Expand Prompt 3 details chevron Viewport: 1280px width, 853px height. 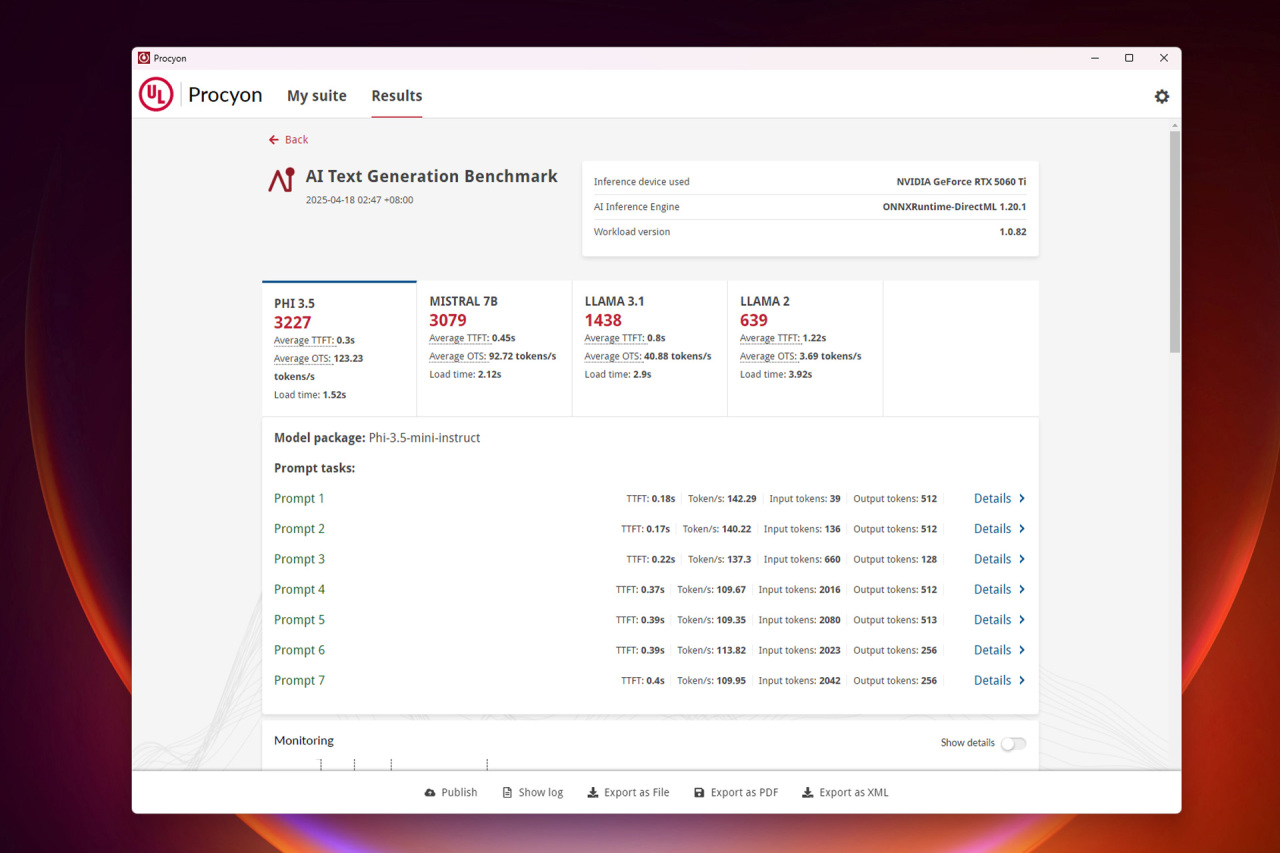(x=1022, y=559)
